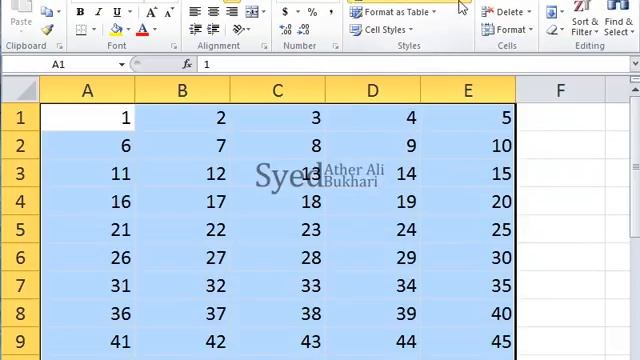640x360 pixels.
Task: Toggle Italic formatting
Action: (x=98, y=12)
